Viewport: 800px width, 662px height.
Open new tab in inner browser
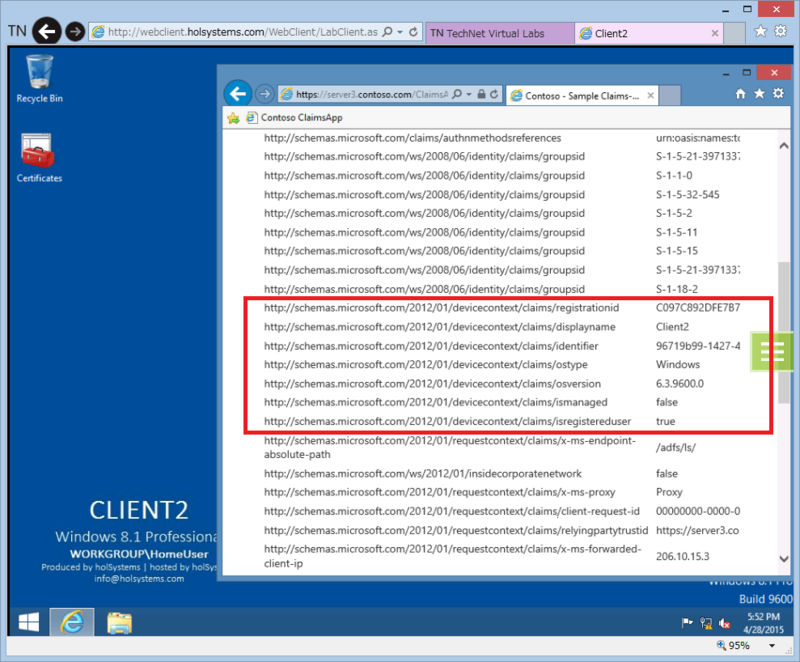(670, 95)
